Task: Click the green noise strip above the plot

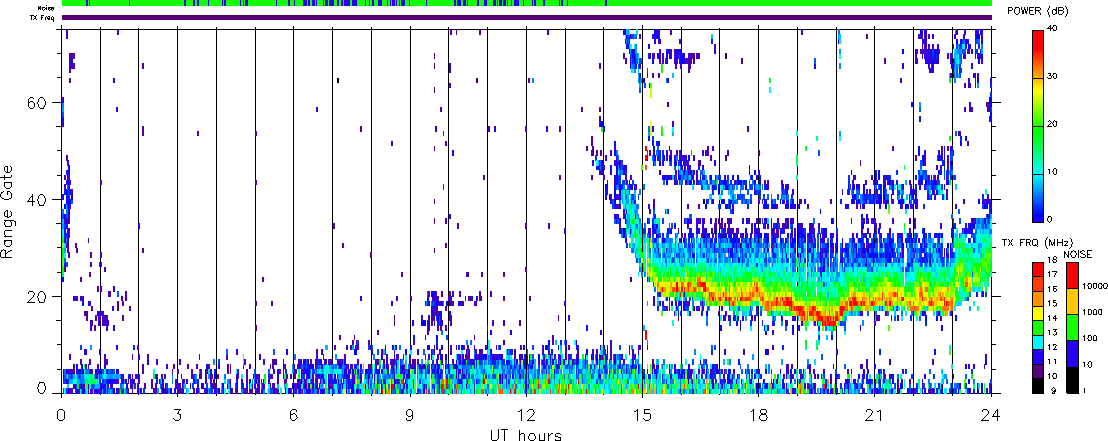Action: point(527,4)
